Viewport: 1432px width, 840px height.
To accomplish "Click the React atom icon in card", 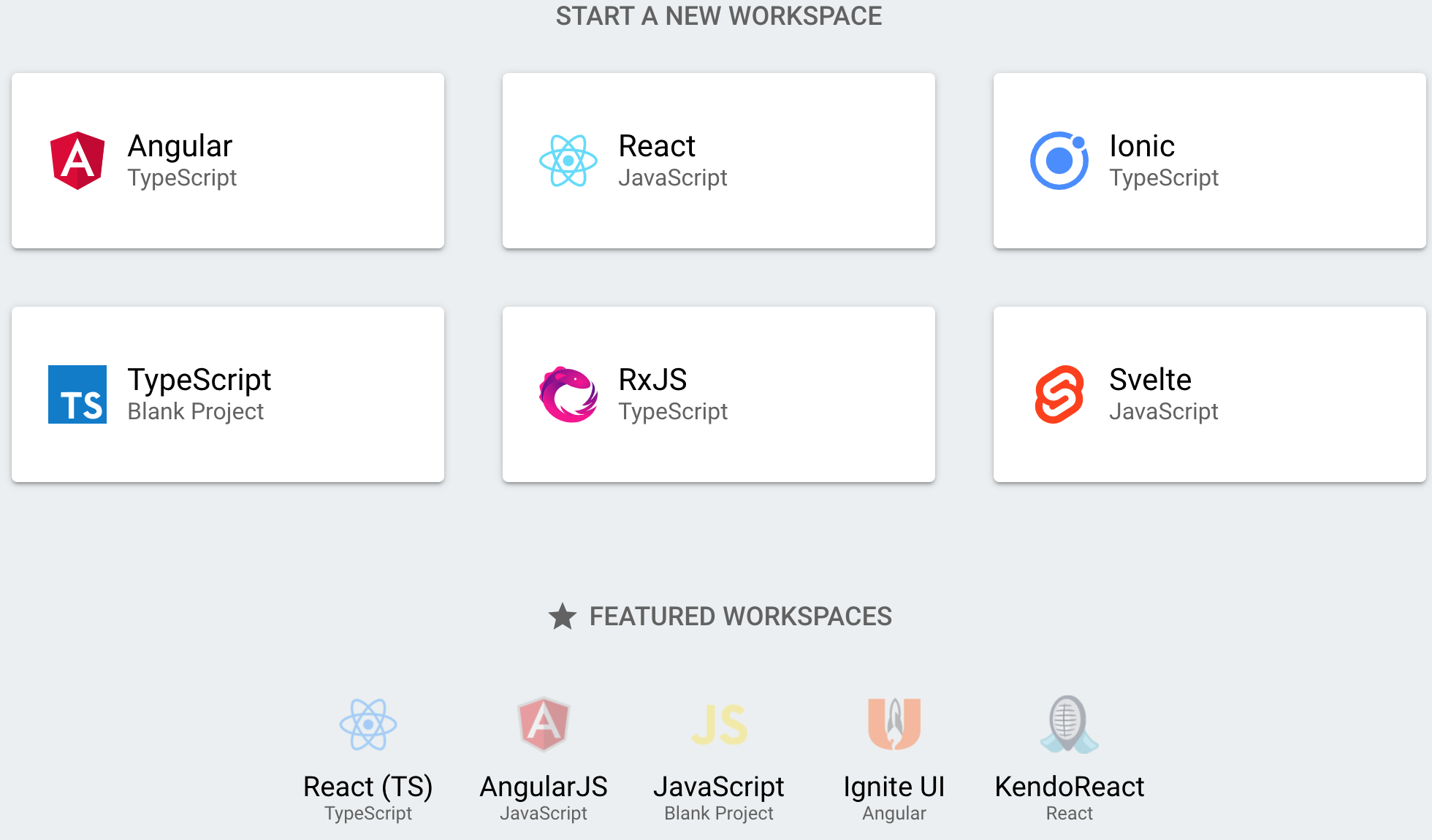I will pyautogui.click(x=568, y=161).
